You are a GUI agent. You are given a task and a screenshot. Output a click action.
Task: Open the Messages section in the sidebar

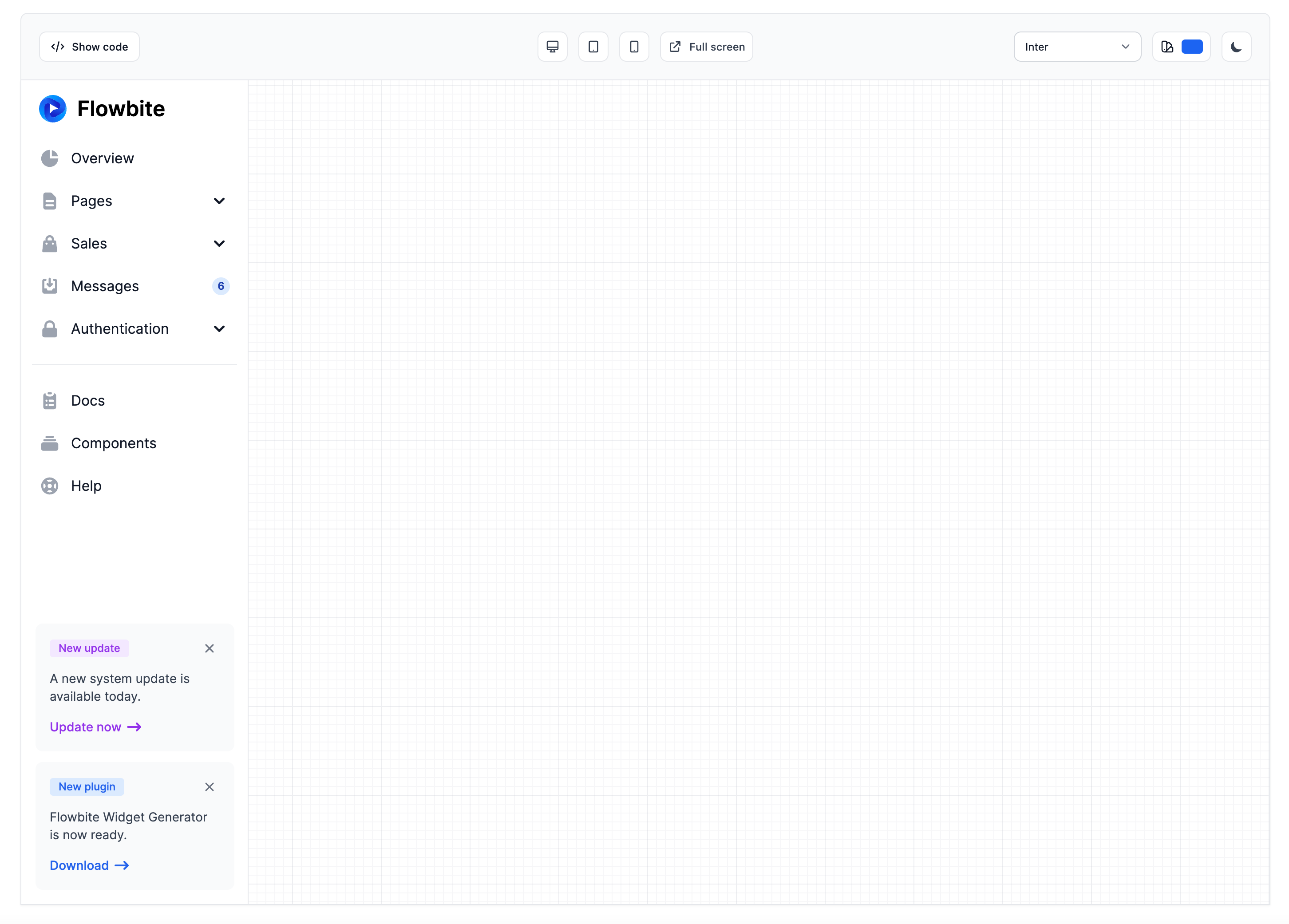pyautogui.click(x=105, y=286)
